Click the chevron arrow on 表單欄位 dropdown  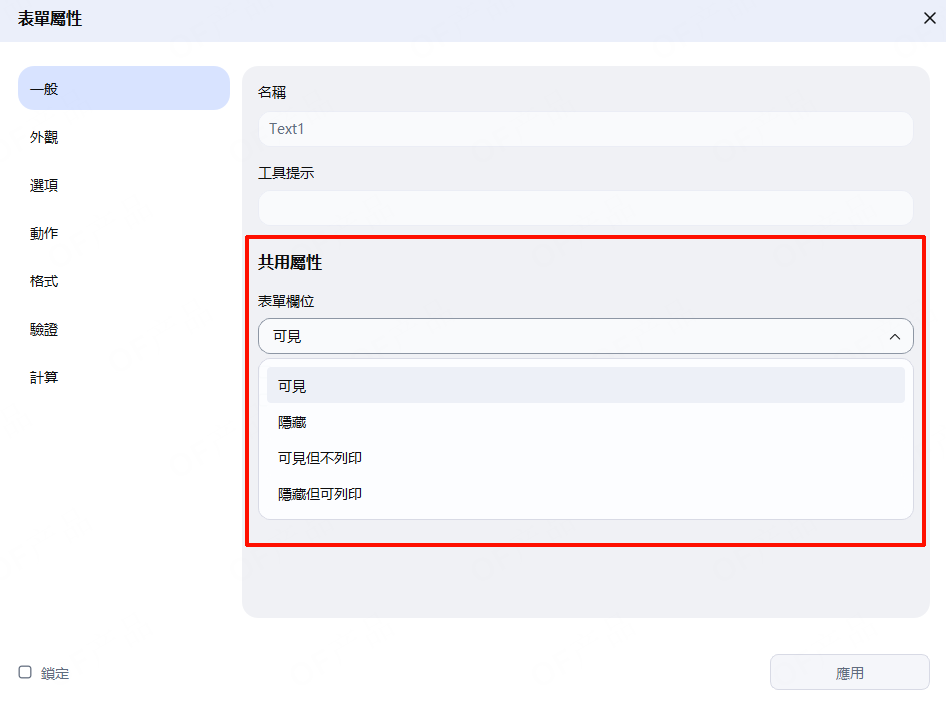(x=895, y=337)
